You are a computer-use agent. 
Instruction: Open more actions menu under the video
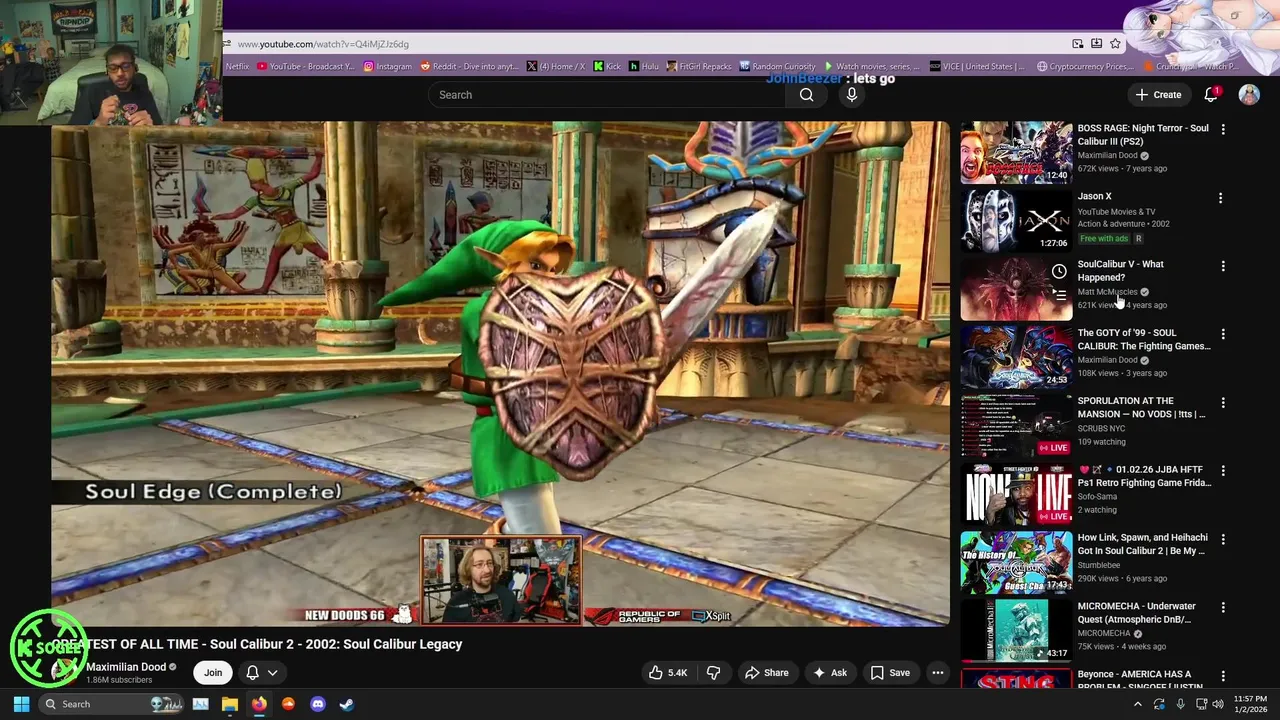[x=938, y=673]
